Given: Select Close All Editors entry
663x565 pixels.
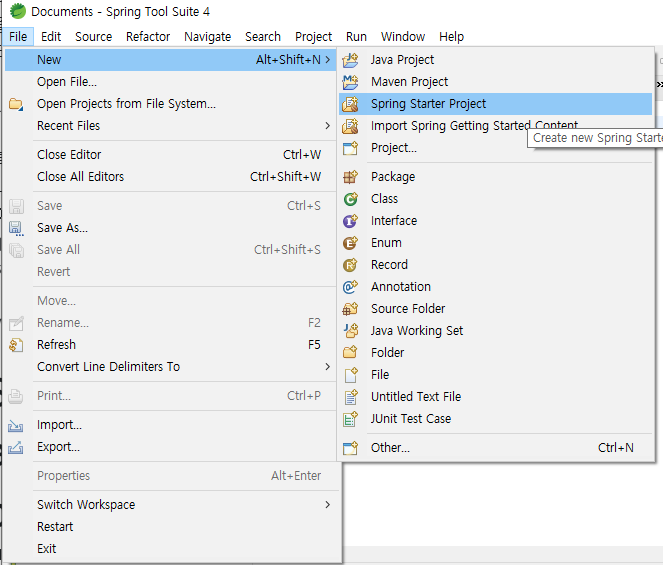Looking at the screenshot, I should click(171, 177).
